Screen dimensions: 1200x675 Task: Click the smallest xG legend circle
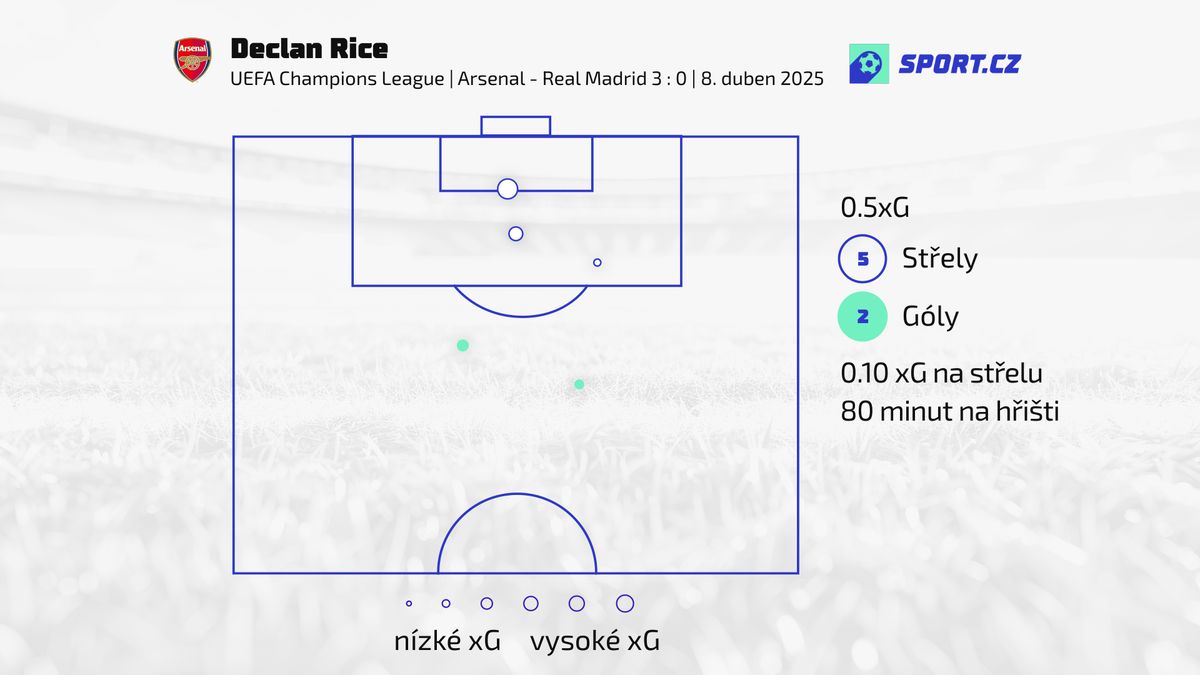click(409, 604)
